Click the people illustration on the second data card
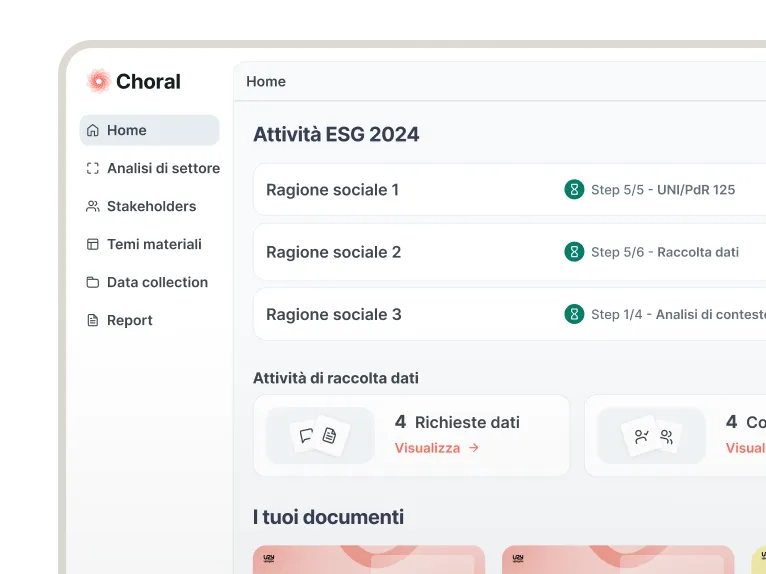The image size is (766, 574). pyautogui.click(x=651, y=435)
